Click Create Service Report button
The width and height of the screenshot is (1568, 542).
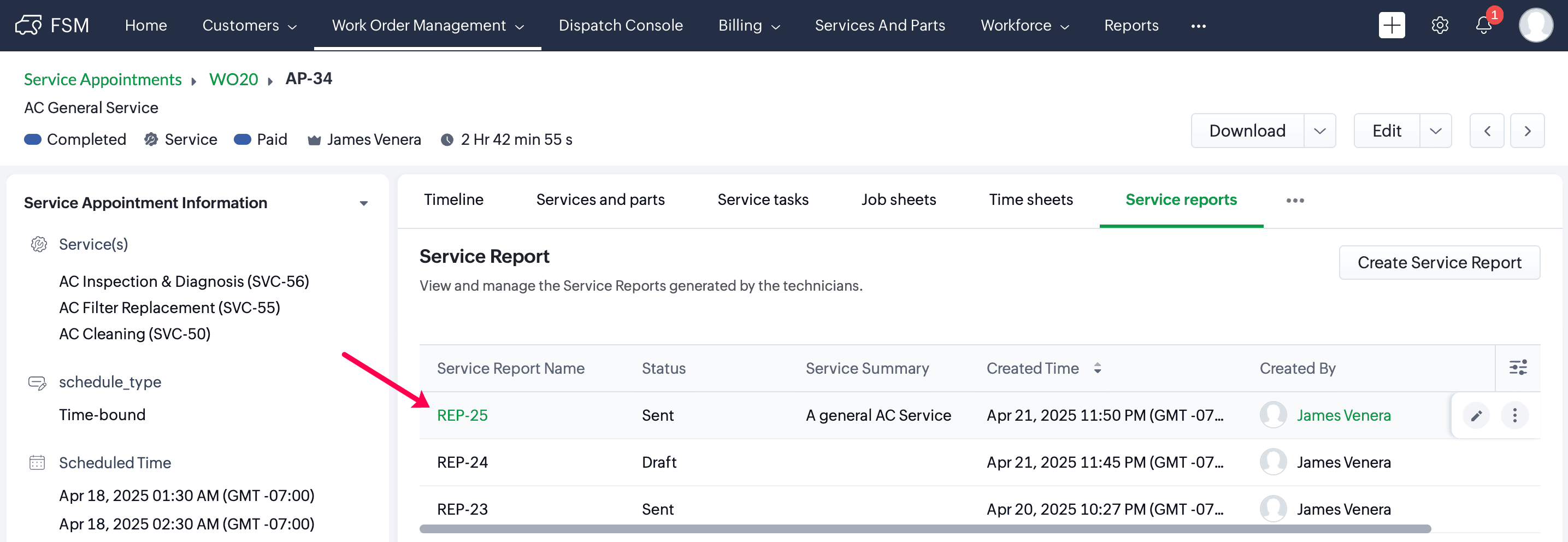point(1439,262)
